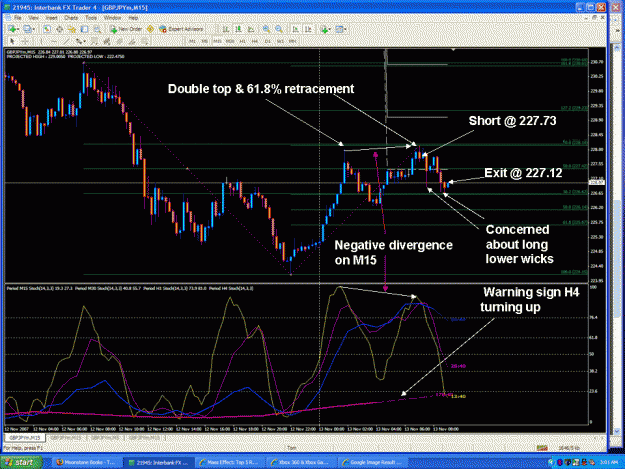Open the View menu
625x469 pixels.
[x=34, y=18]
